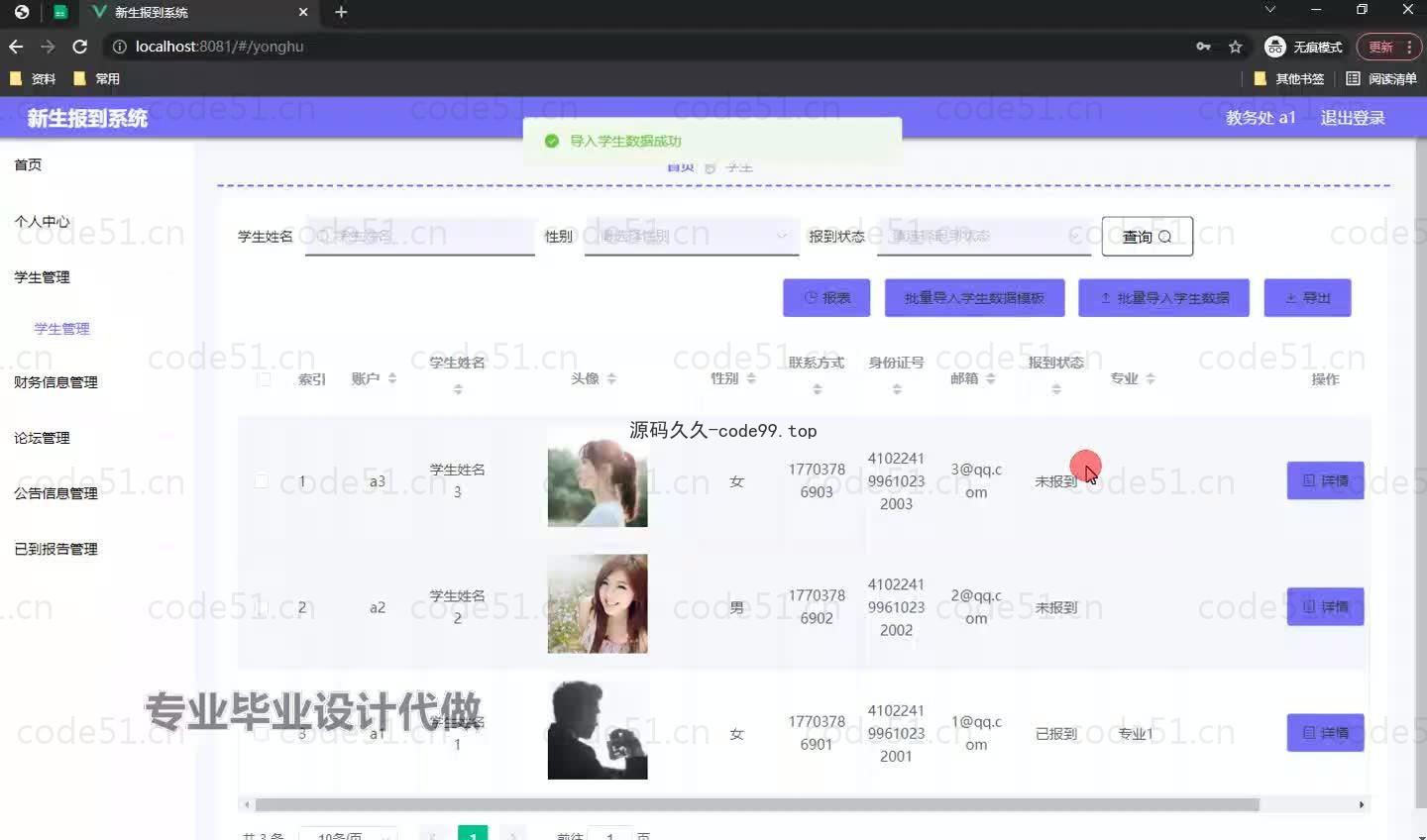Open saved passwords key icon
This screenshot has height=840, width=1427.
click(x=1203, y=47)
